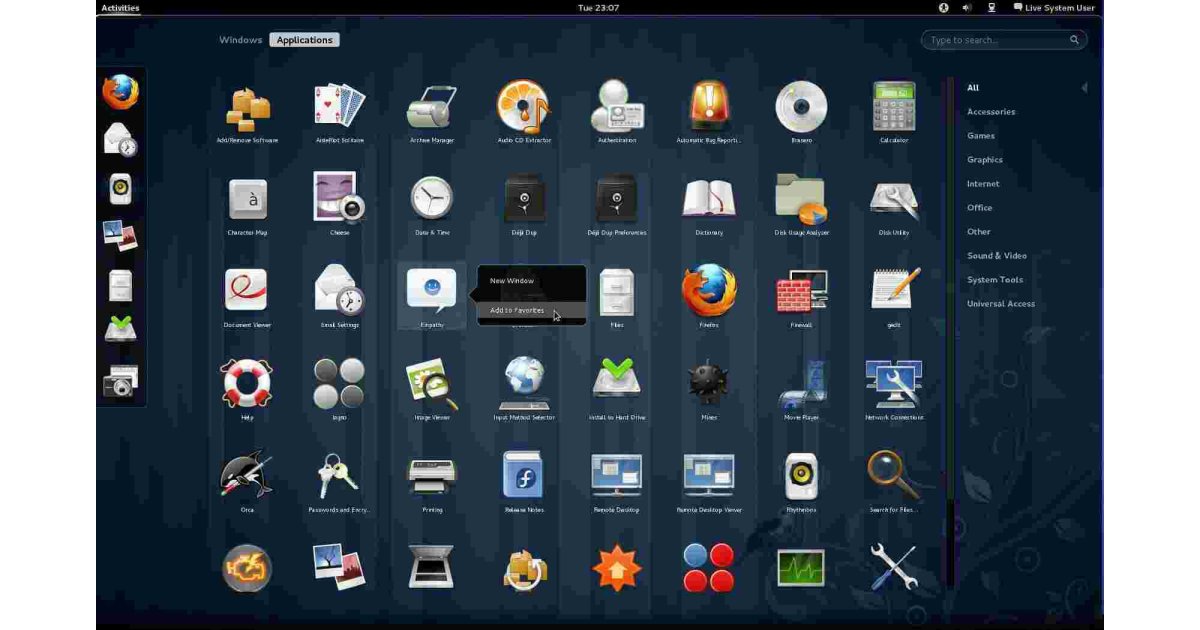Click Firefox in the favorites dock
This screenshot has width=1200, height=630.
[121, 93]
